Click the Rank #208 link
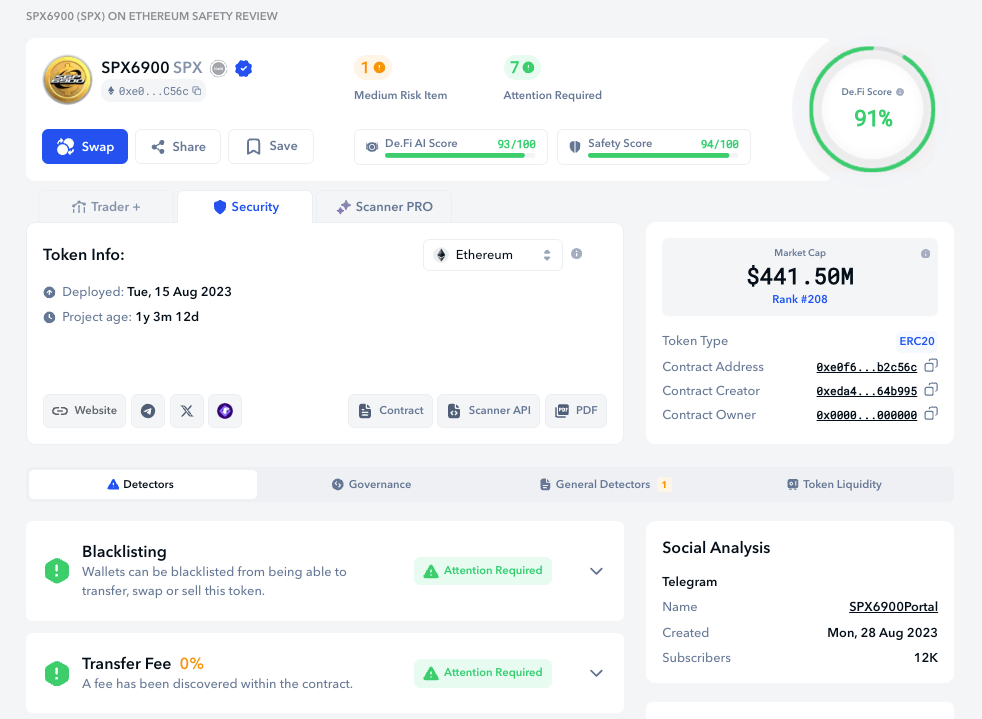982x719 pixels. [x=800, y=299]
